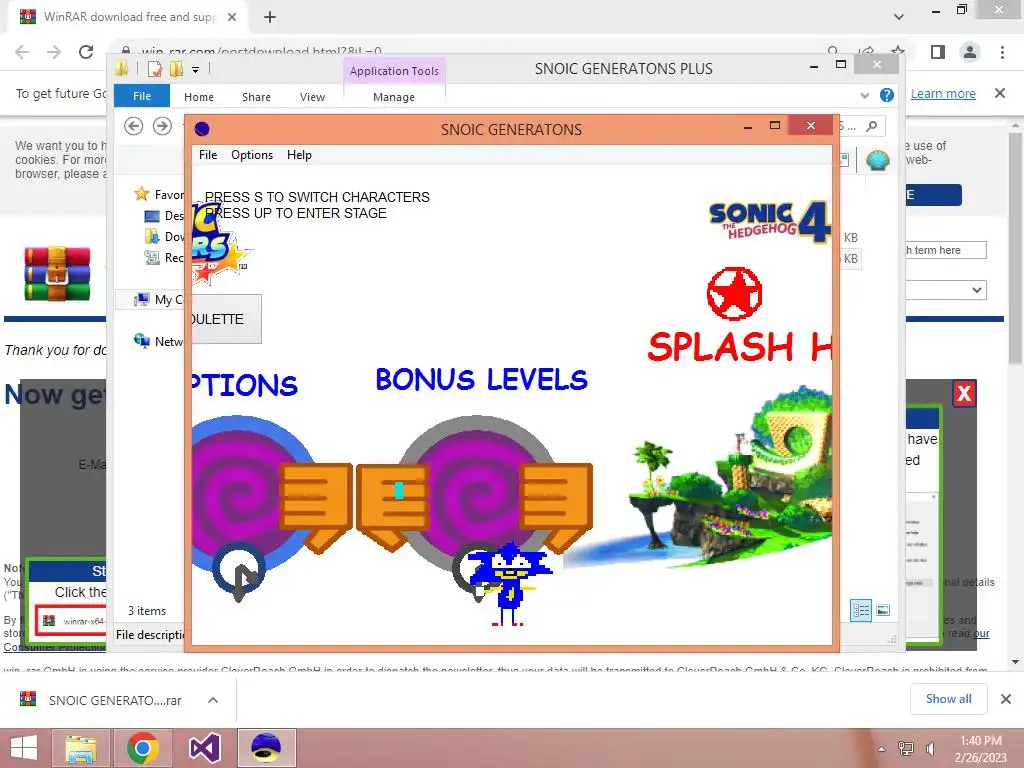Select Favorites in Explorer navigation pane
The height and width of the screenshot is (768, 1024).
click(x=159, y=194)
